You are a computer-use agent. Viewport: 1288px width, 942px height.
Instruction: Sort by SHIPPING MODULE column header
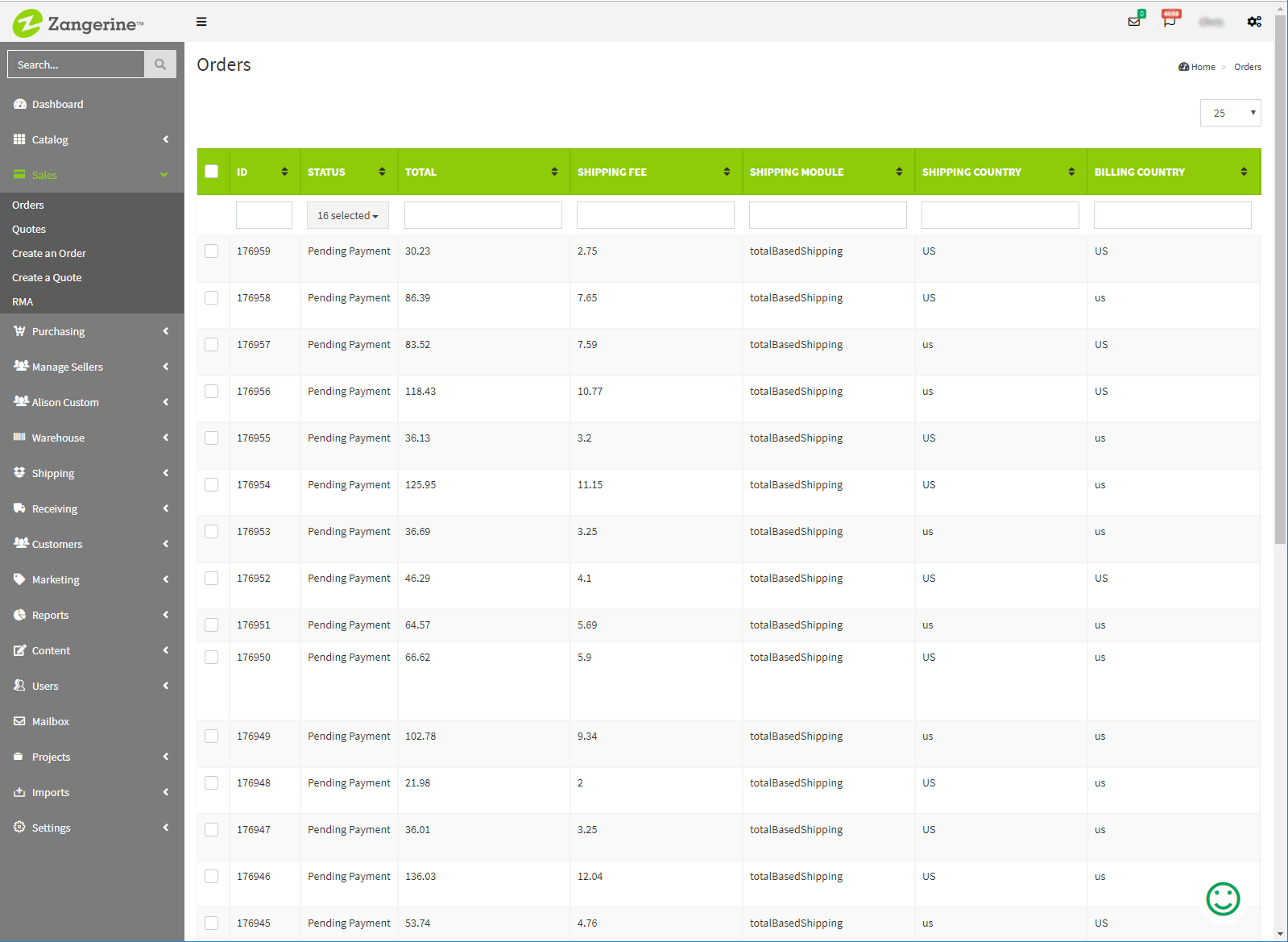[828, 172]
